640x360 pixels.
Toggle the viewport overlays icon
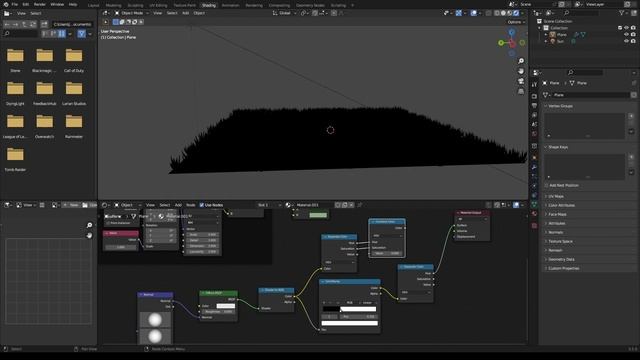click(473, 13)
